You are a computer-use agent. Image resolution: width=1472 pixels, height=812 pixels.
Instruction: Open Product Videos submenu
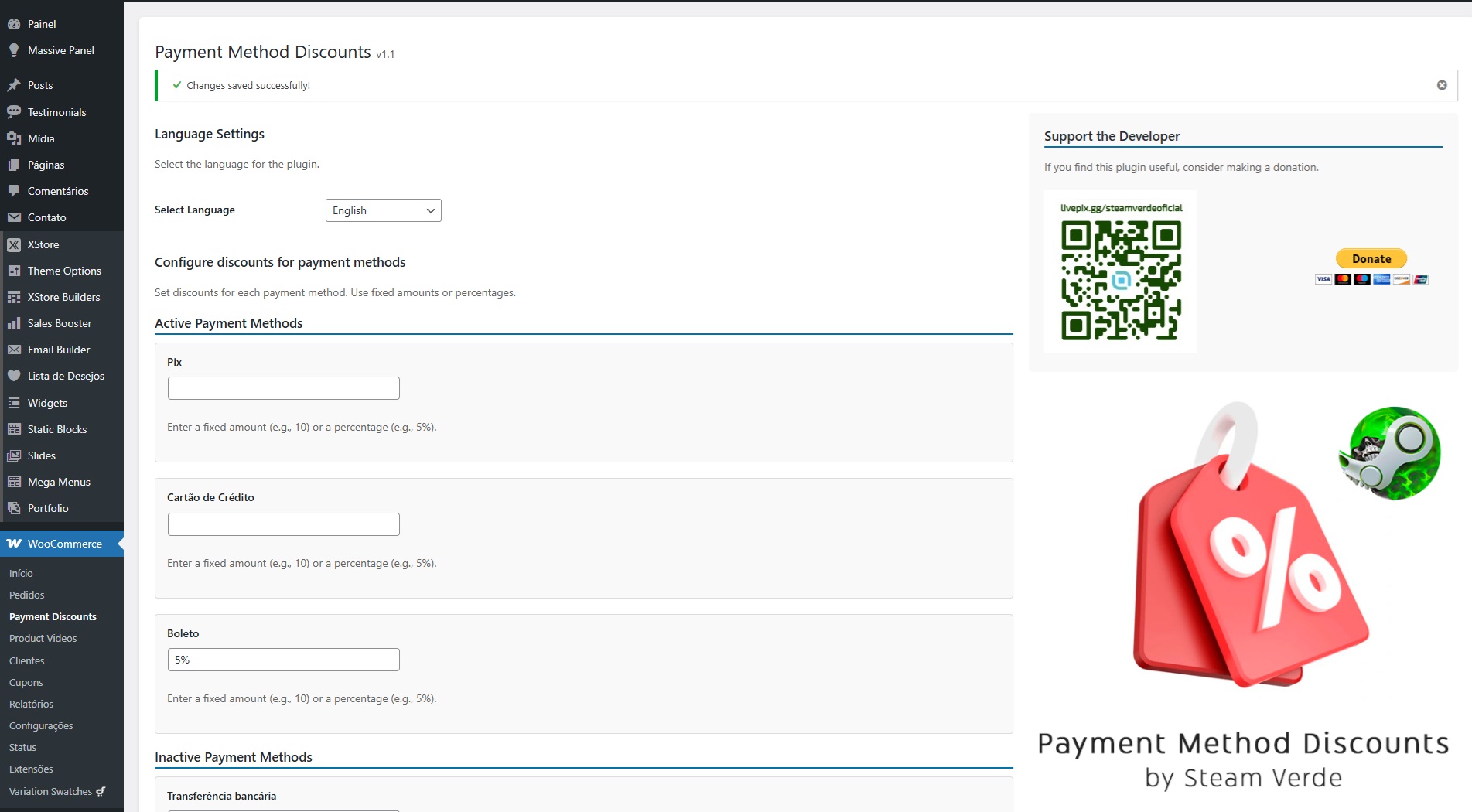coord(43,638)
